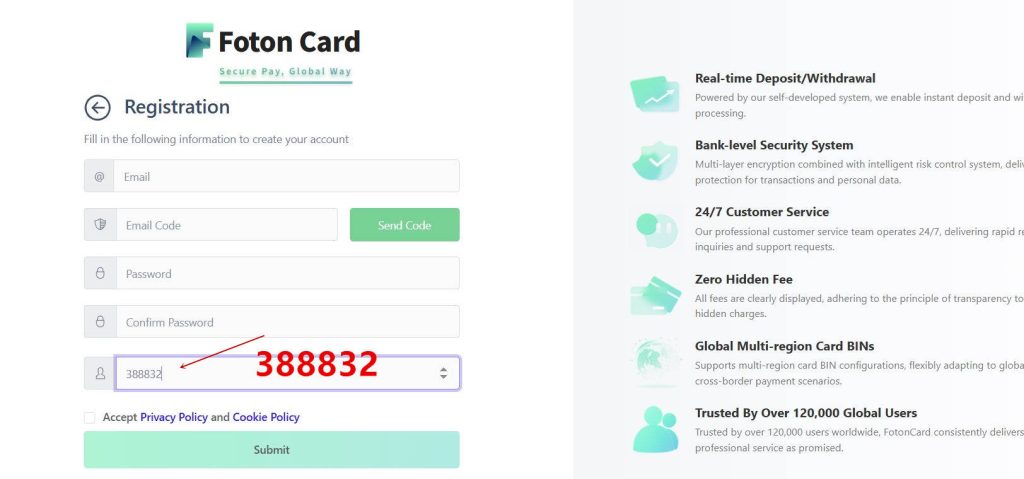Click the Zero Hidden Fee card icon
Viewport: 1024px width, 479px height.
pos(655,296)
